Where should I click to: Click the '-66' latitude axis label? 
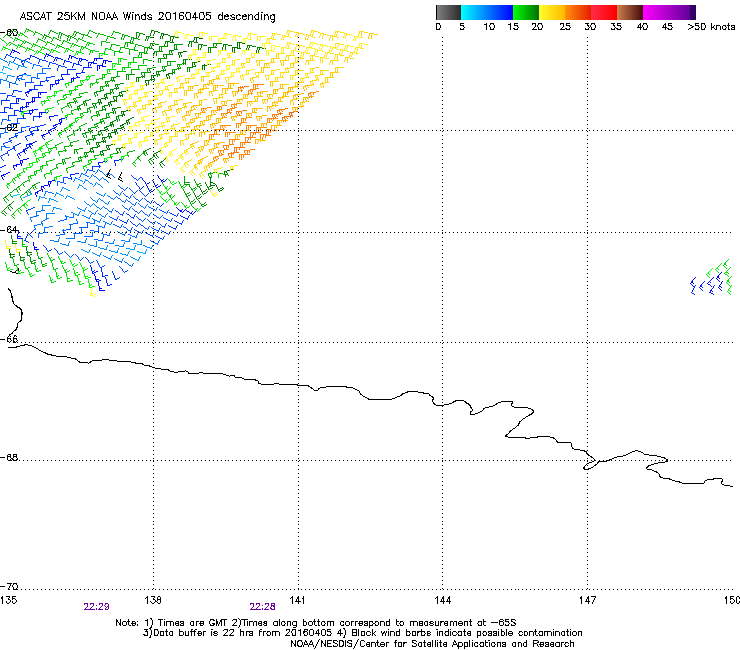click(9, 340)
